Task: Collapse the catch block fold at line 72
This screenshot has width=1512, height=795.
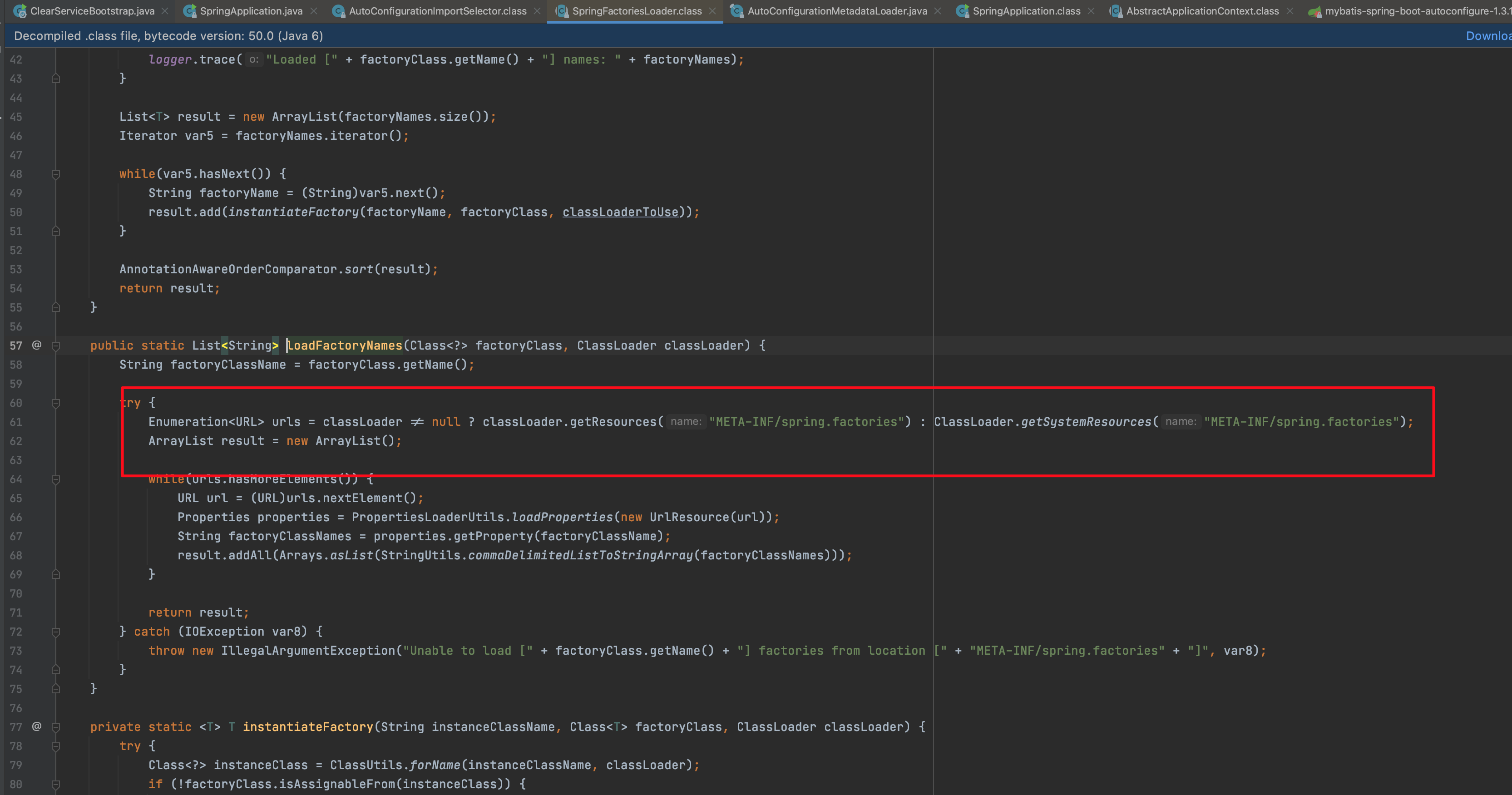Action: (x=56, y=632)
